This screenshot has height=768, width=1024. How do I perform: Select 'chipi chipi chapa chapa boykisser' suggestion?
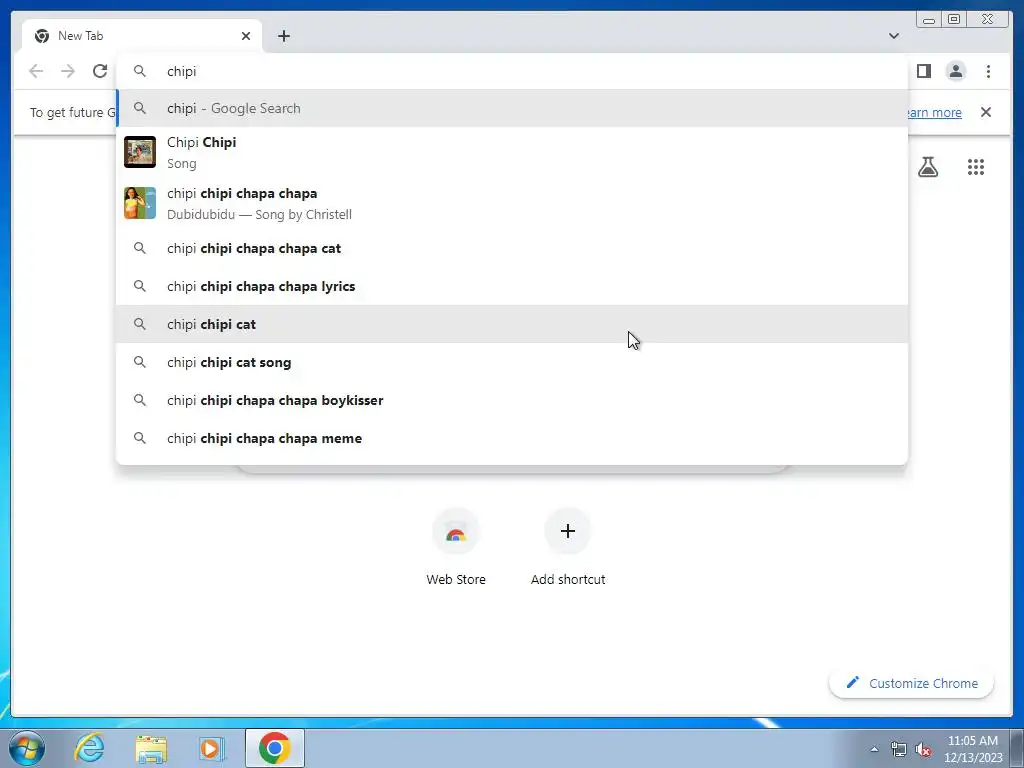[512, 400]
